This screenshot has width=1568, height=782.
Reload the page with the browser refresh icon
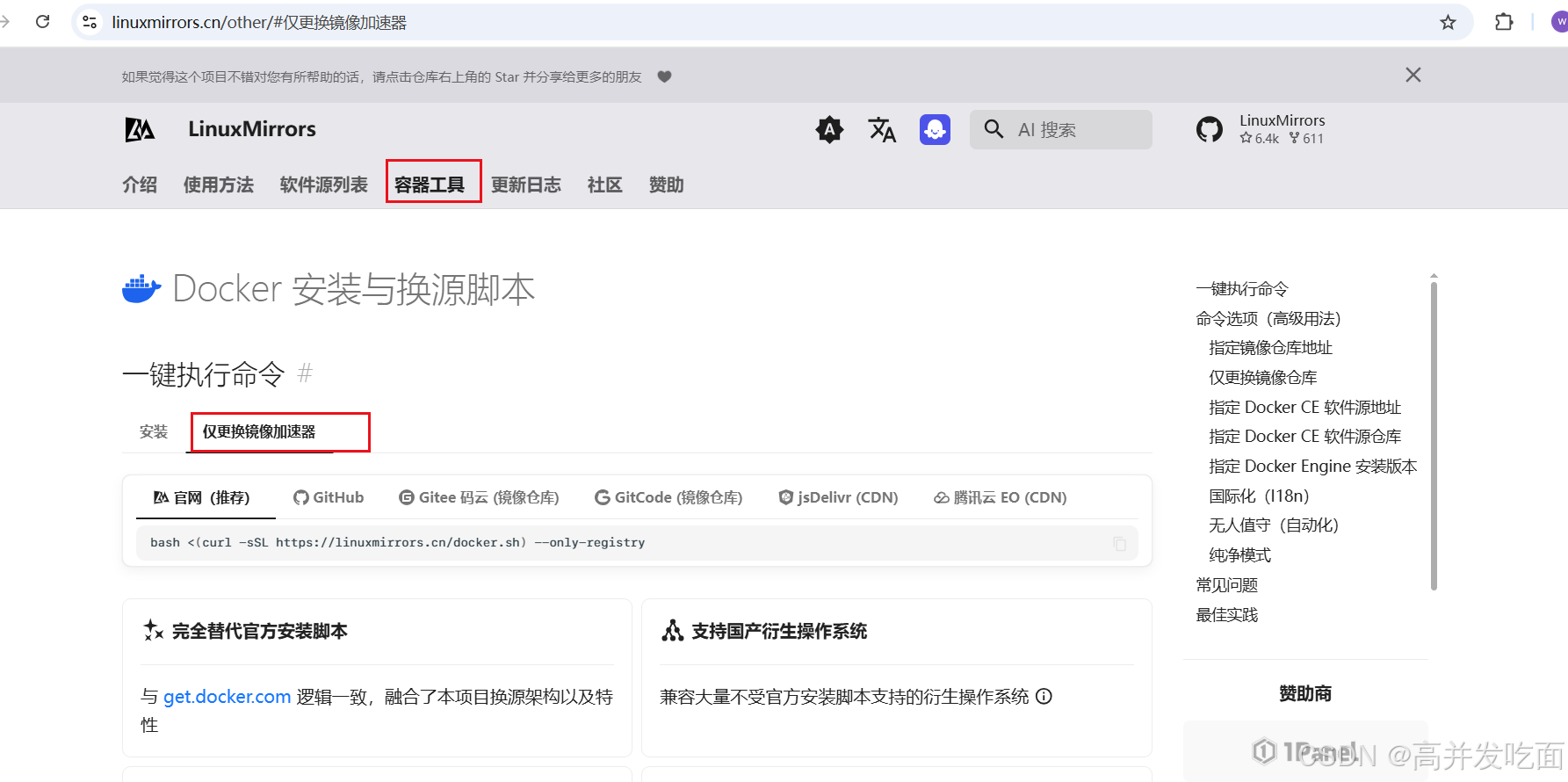(x=42, y=22)
